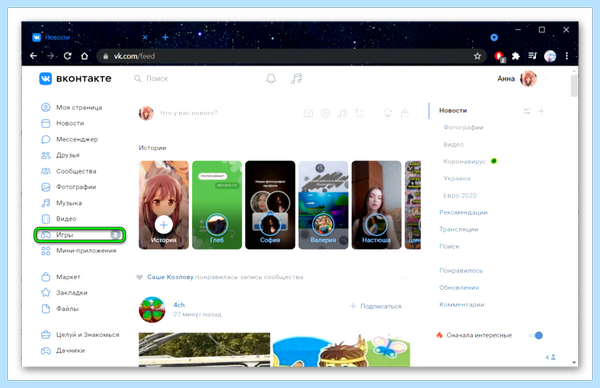Open the София story thumbnail

[270, 205]
